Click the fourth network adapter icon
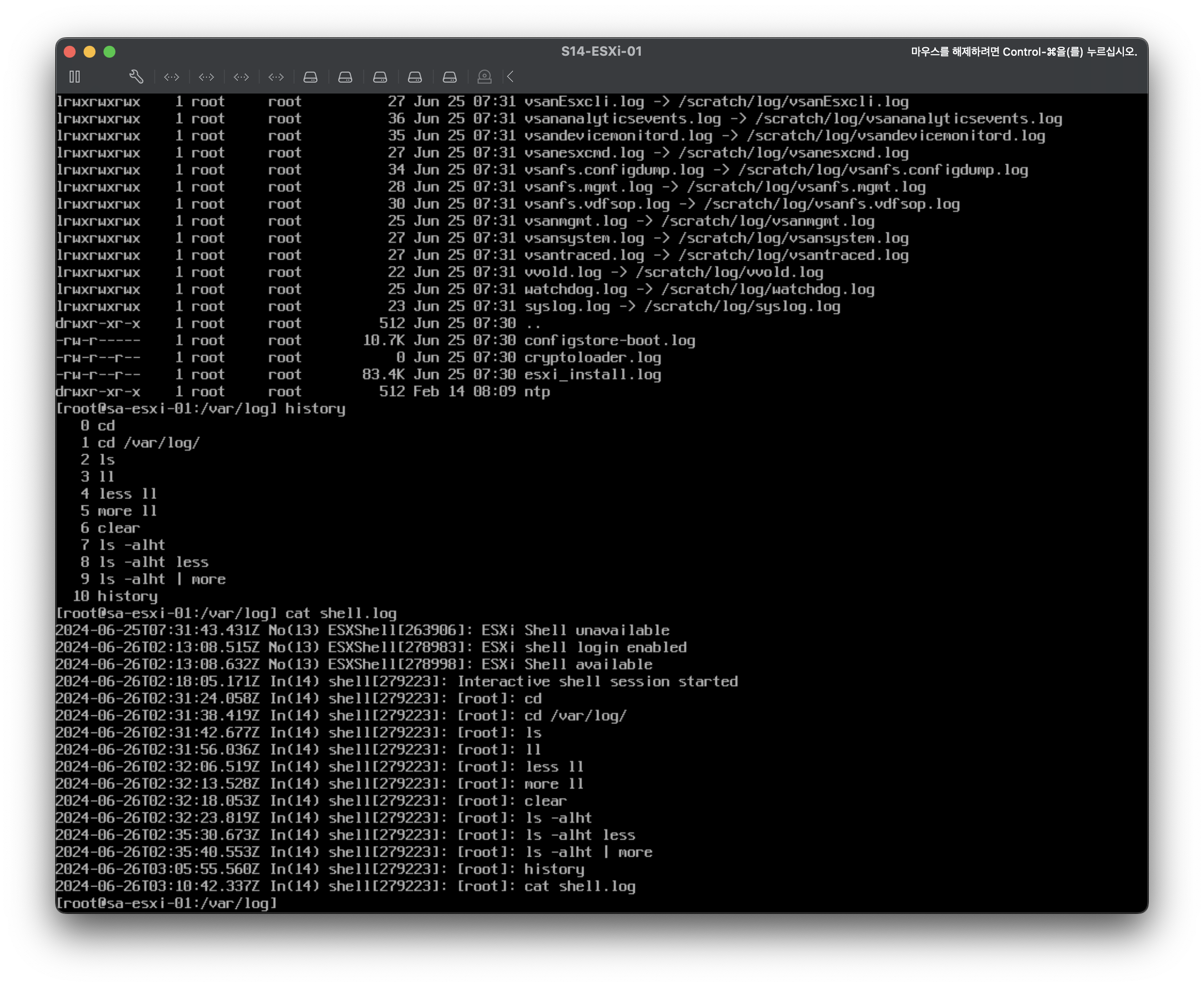 tap(276, 77)
